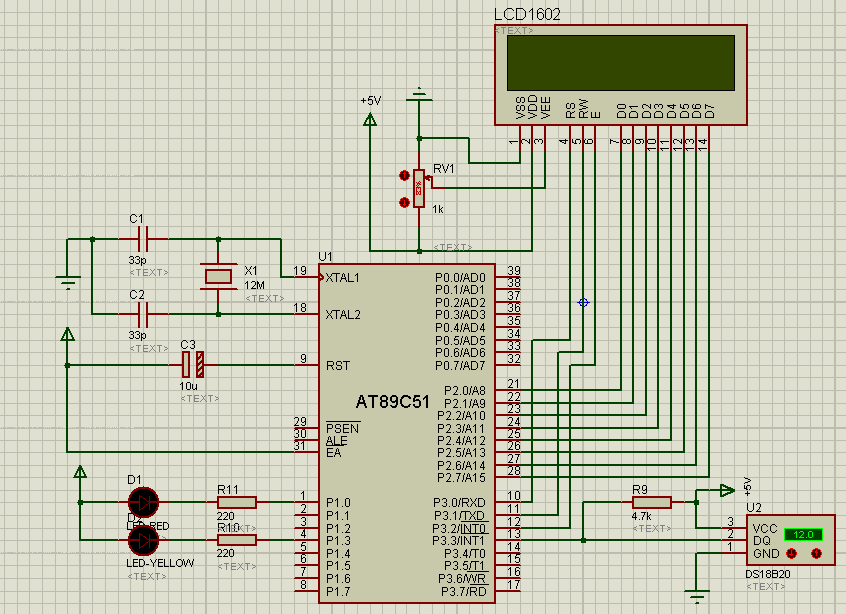Click the P3.3/INT1 pin label

(459, 541)
